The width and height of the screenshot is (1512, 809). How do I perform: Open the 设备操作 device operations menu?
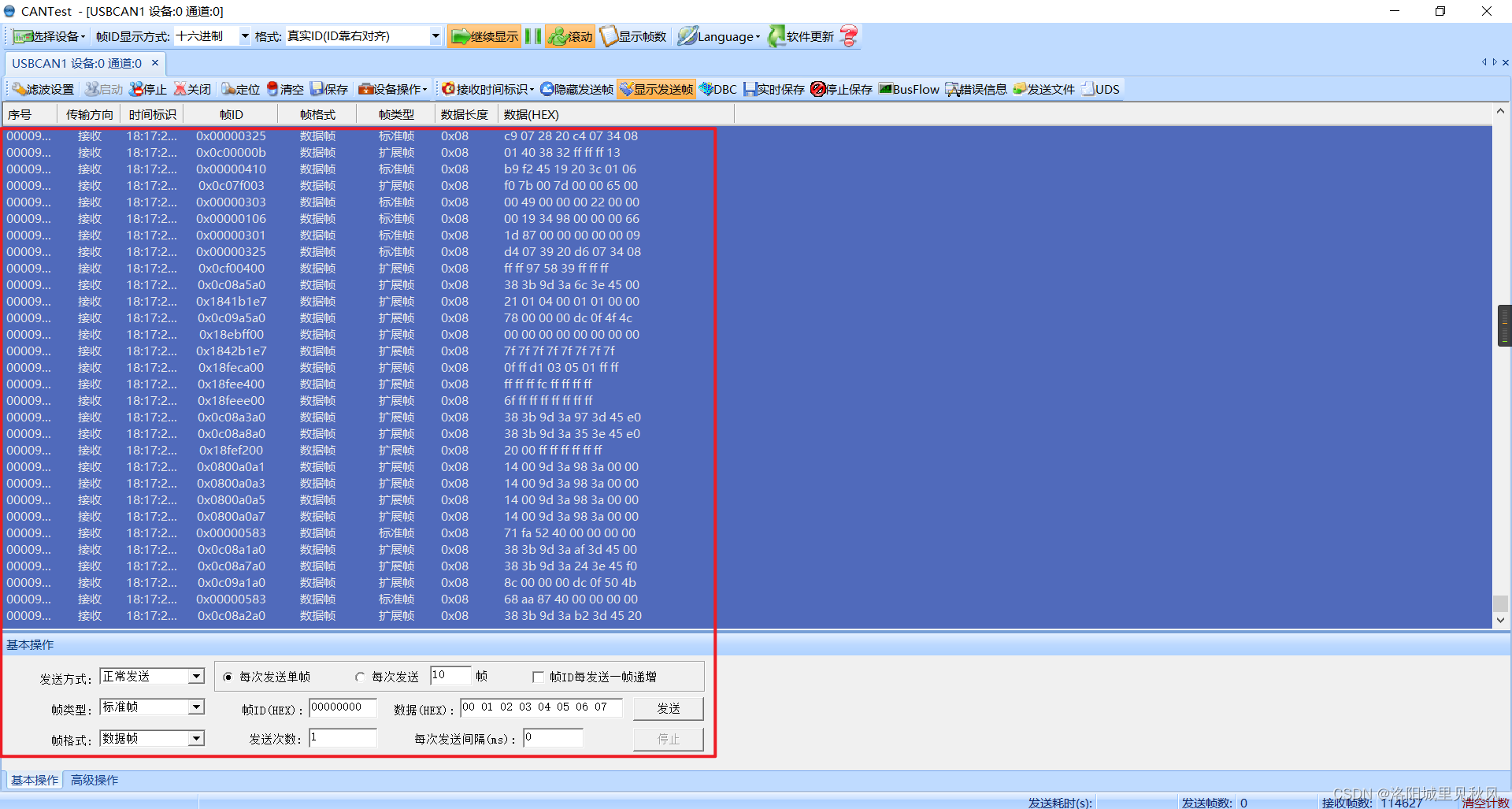(392, 89)
